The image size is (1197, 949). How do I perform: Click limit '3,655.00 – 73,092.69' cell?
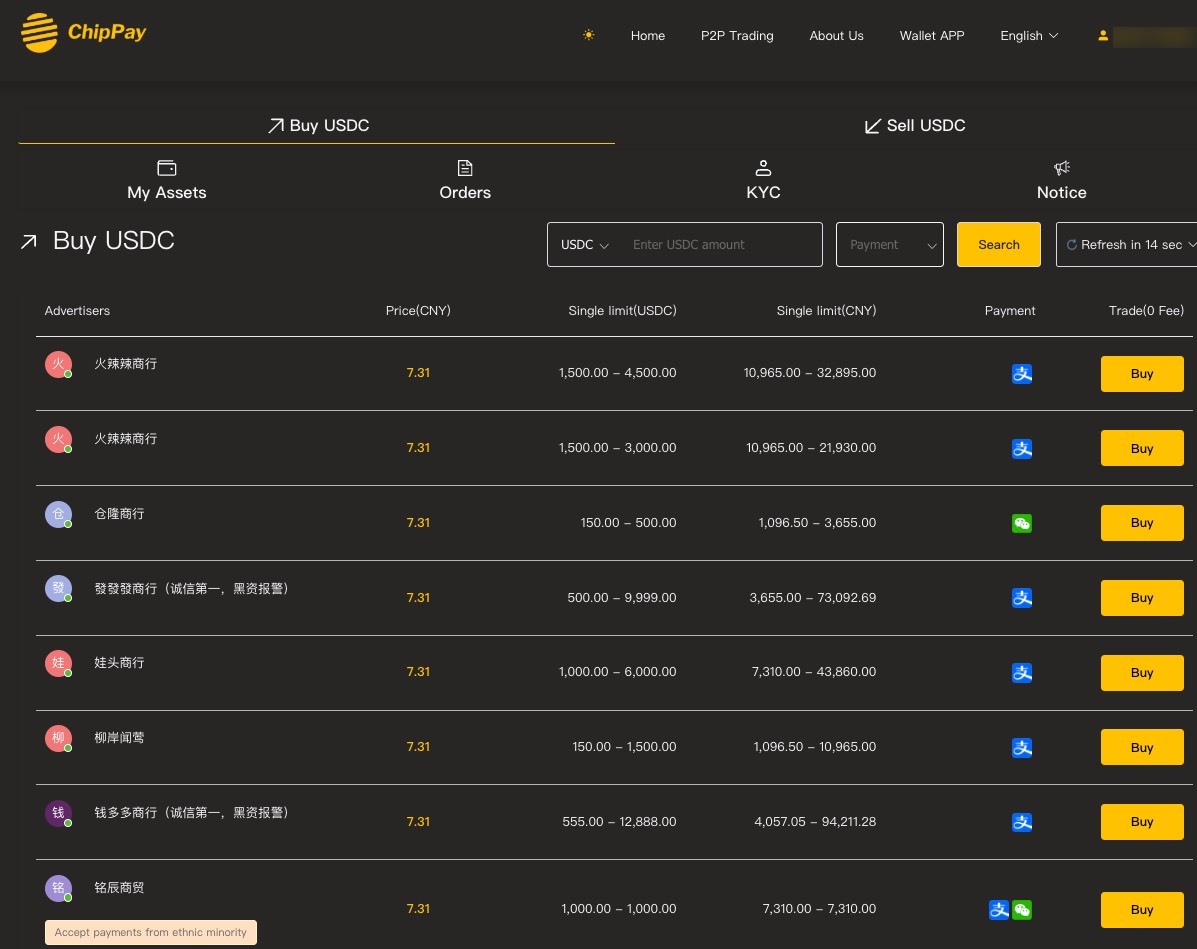[812, 598]
